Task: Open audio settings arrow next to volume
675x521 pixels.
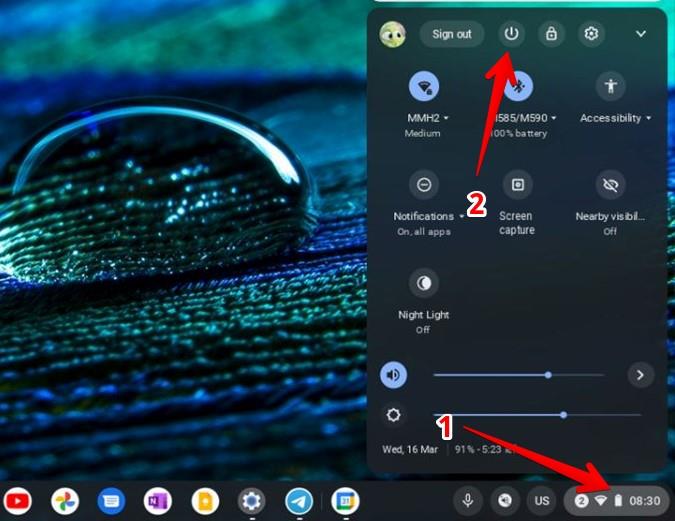Action: tap(641, 375)
